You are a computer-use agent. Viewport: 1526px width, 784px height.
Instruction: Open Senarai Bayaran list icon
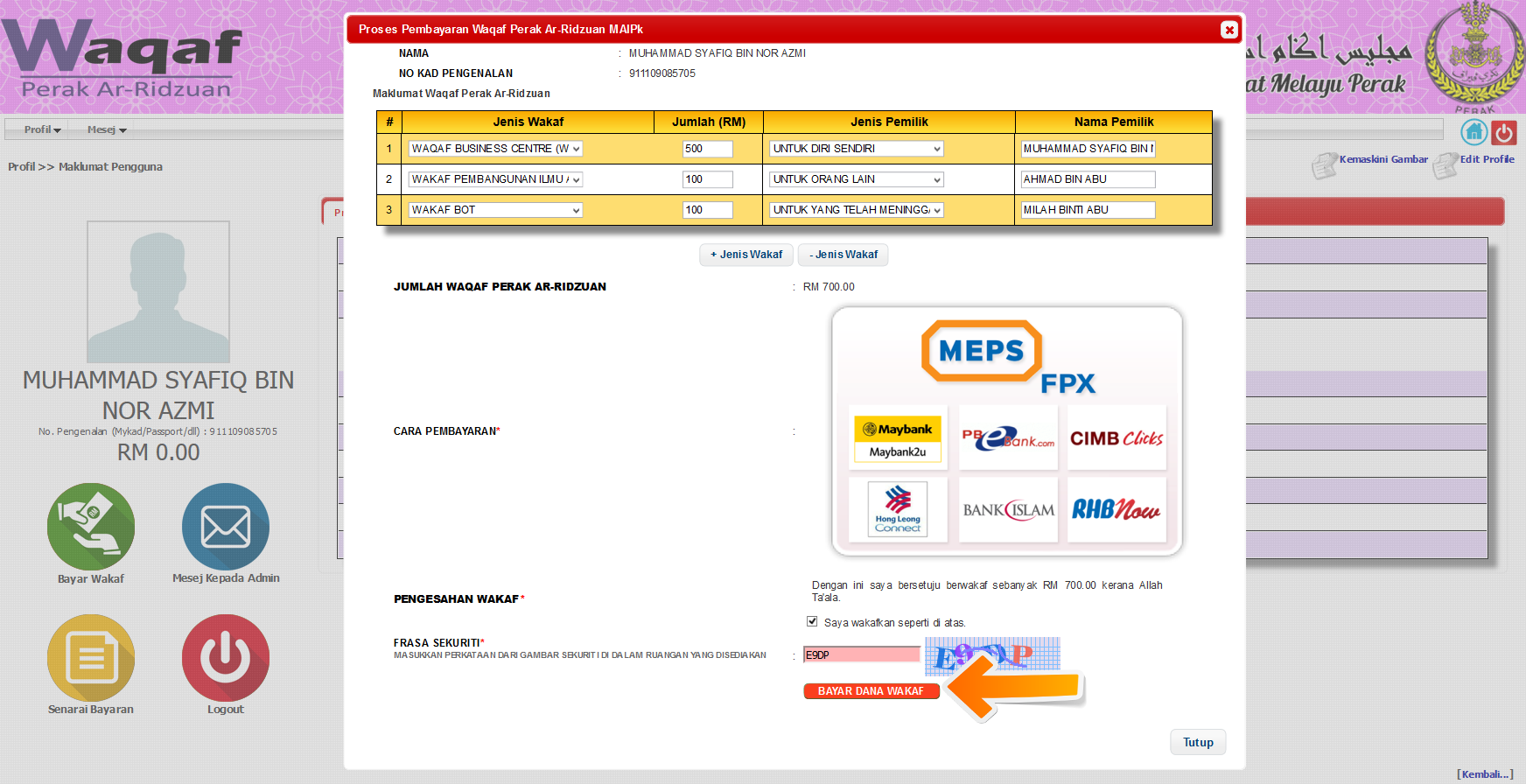coord(91,658)
